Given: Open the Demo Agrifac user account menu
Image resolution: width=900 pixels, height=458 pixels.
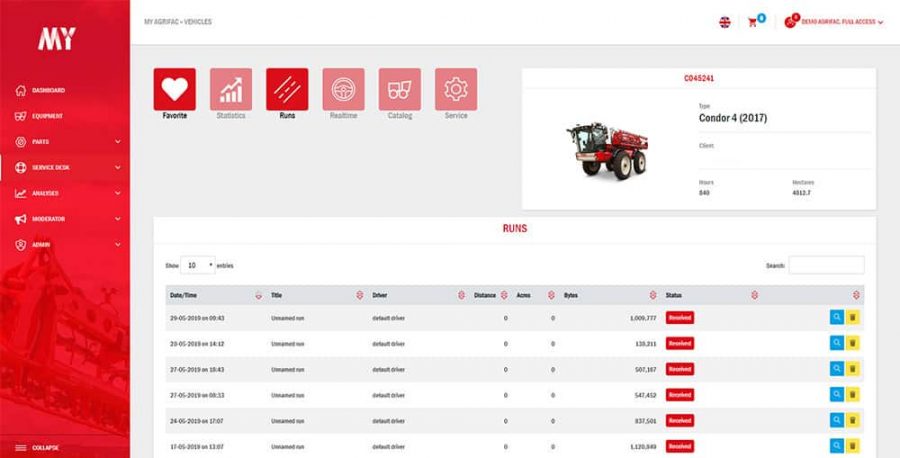Looking at the screenshot, I should 833,22.
